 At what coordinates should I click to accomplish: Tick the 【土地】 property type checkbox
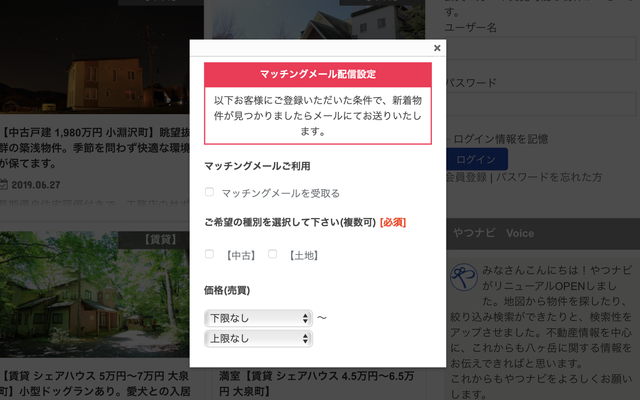point(273,254)
